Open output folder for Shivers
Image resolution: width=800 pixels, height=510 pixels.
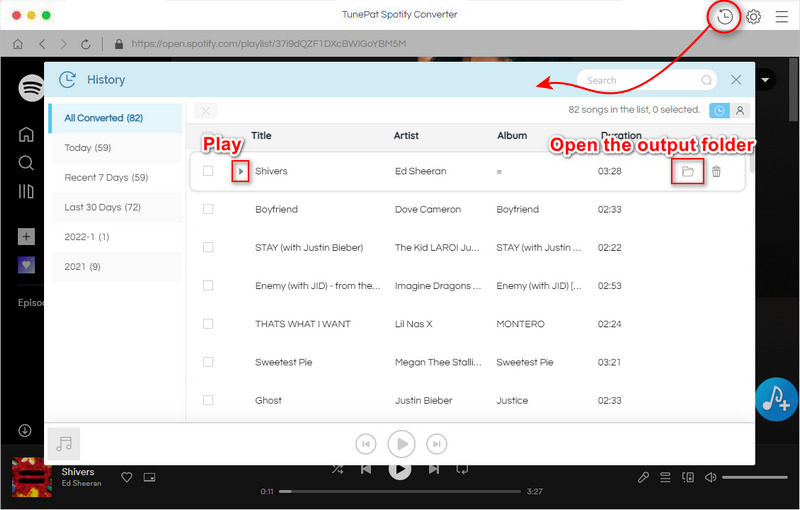[x=688, y=171]
